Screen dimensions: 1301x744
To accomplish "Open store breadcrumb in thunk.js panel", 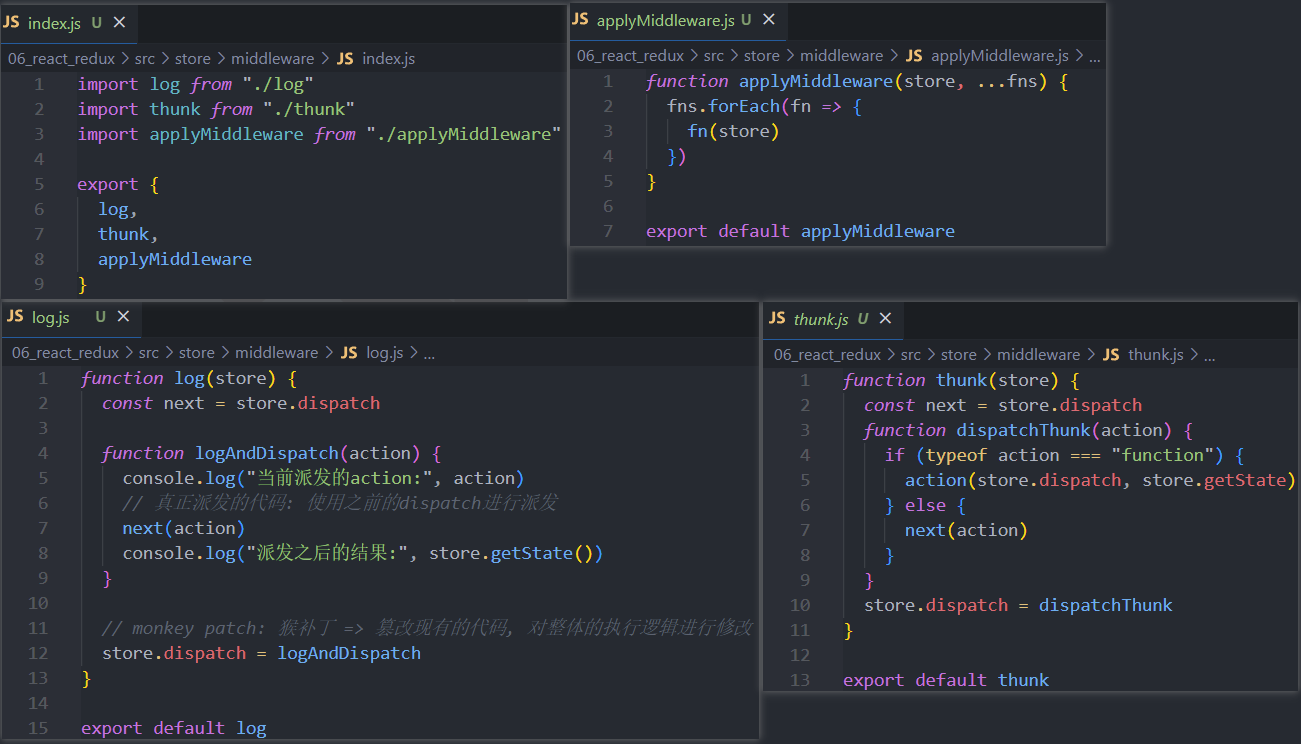I will click(959, 355).
